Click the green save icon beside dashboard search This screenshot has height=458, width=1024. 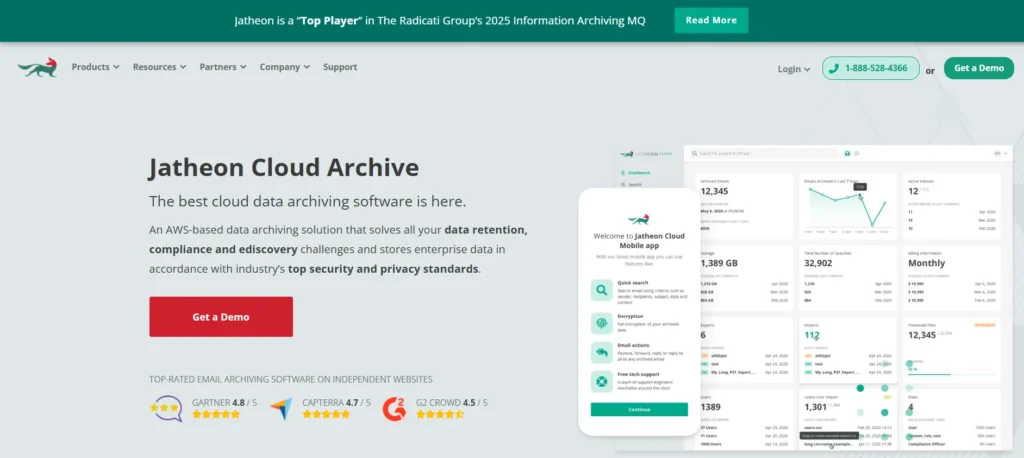[847, 154]
